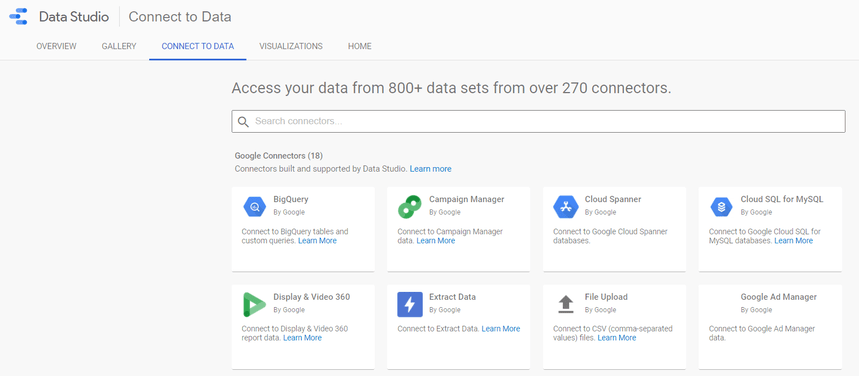Click the Cloud Spanner card title
Image resolution: width=859 pixels, height=376 pixels.
613,200
